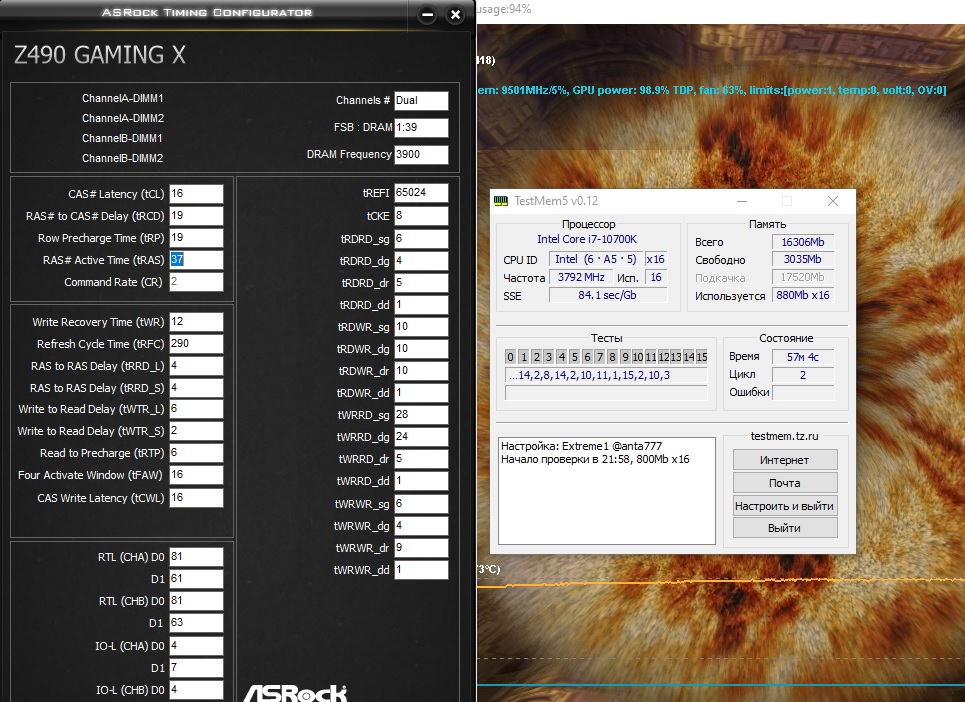Click the testmem.tz.ru site label
Screen dimensions: 965x702
tap(785, 436)
